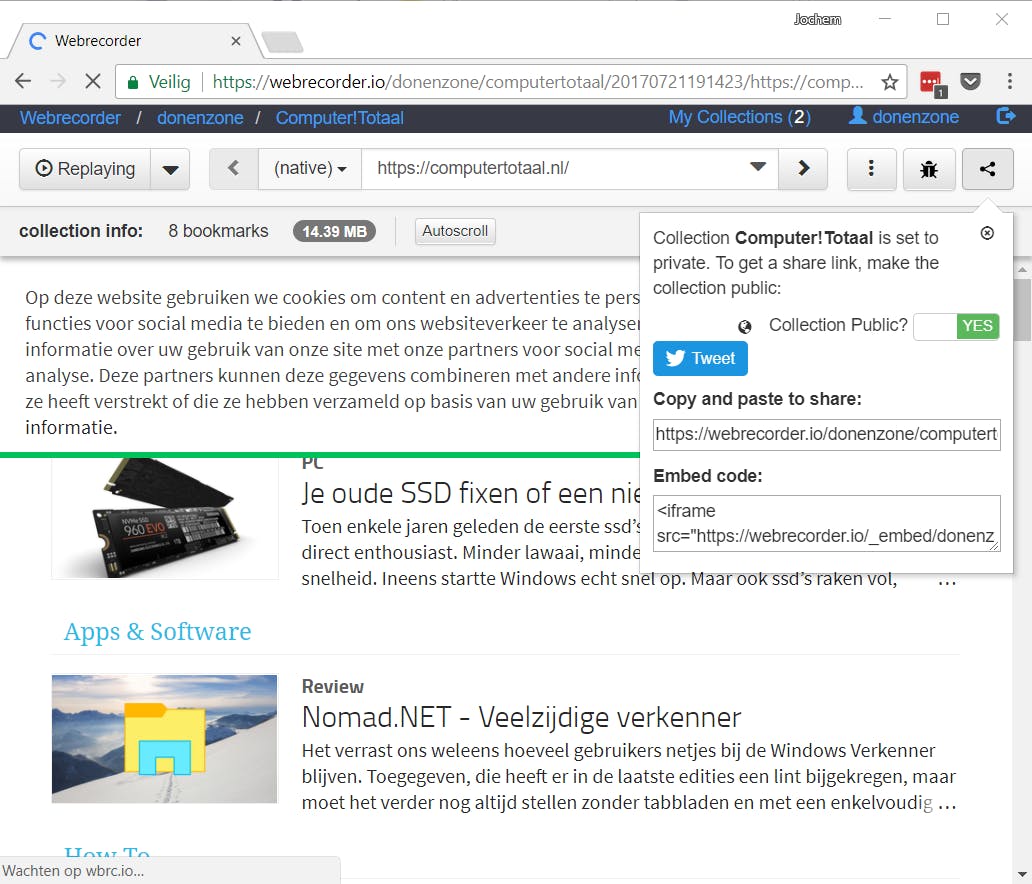Click the logout icon in Webrecorder header

(1006, 117)
